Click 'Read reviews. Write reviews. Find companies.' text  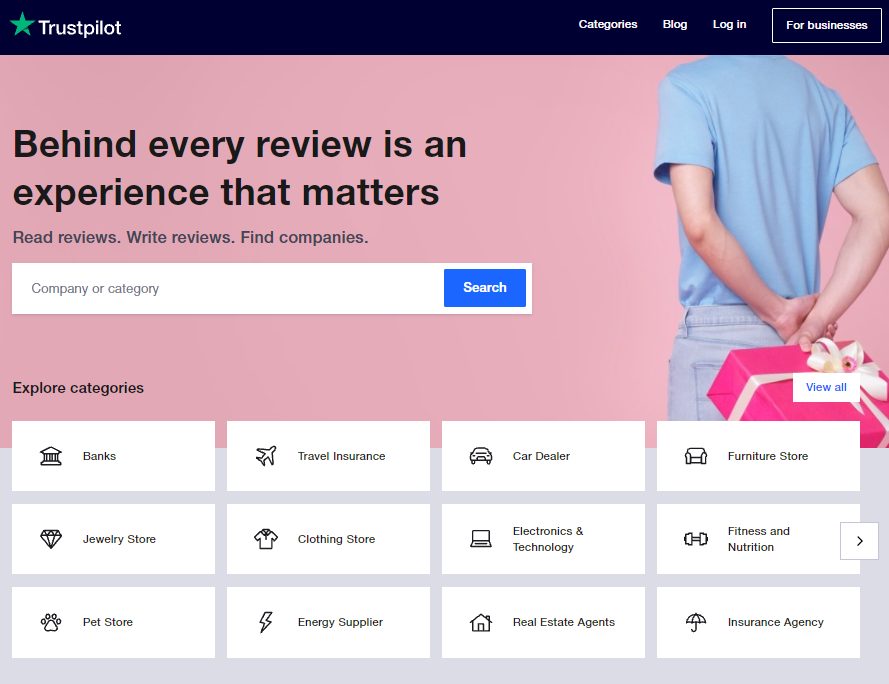point(190,237)
